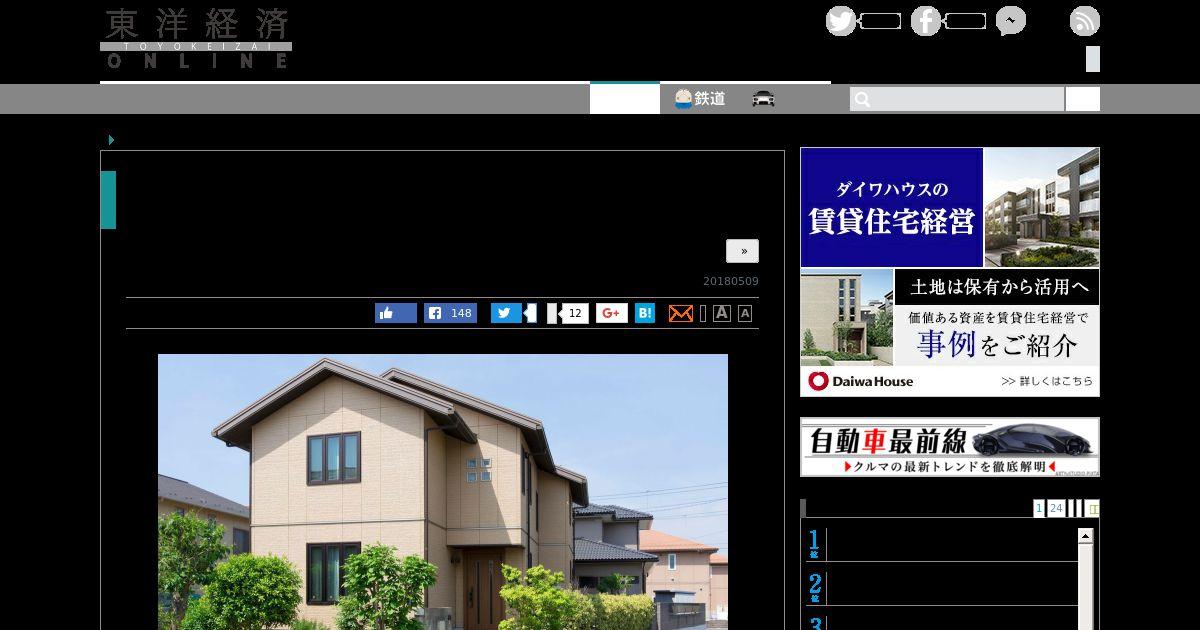Click the ranking list scroll-up arrow
The height and width of the screenshot is (630, 1200).
tap(1085, 536)
